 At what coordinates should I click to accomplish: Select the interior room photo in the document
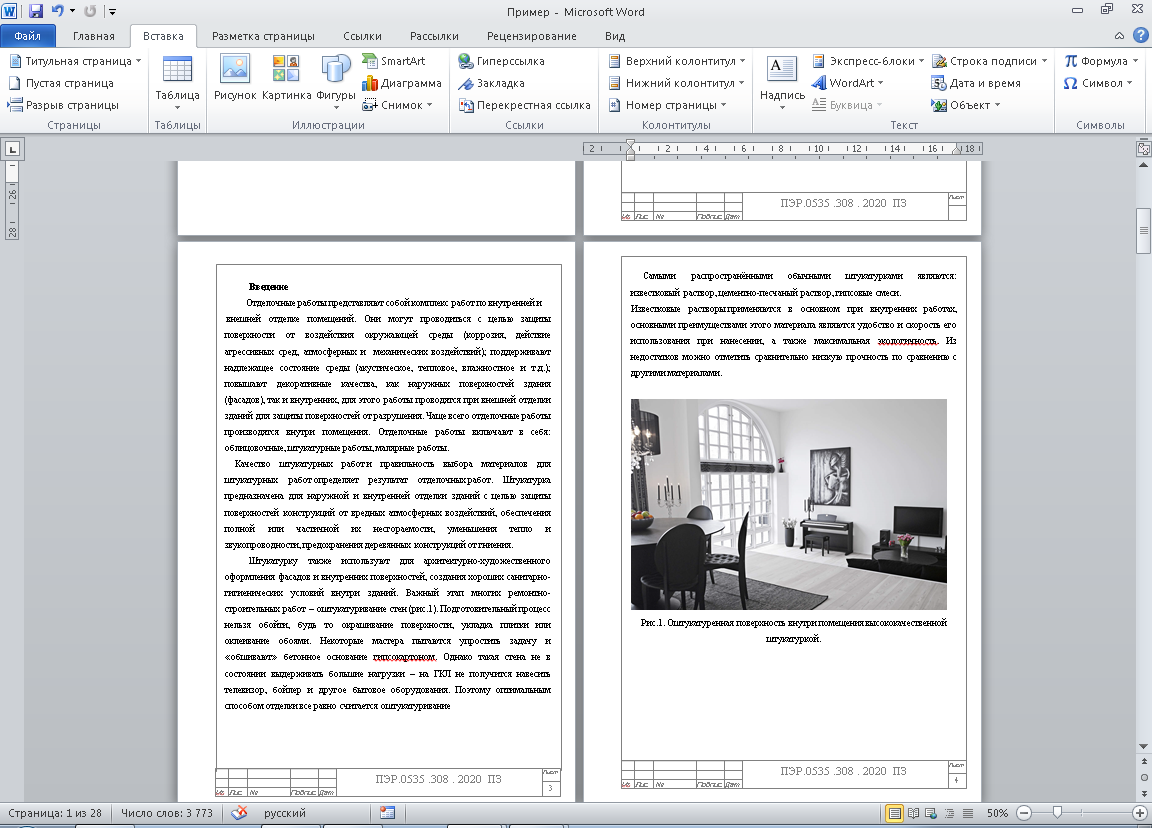click(788, 504)
